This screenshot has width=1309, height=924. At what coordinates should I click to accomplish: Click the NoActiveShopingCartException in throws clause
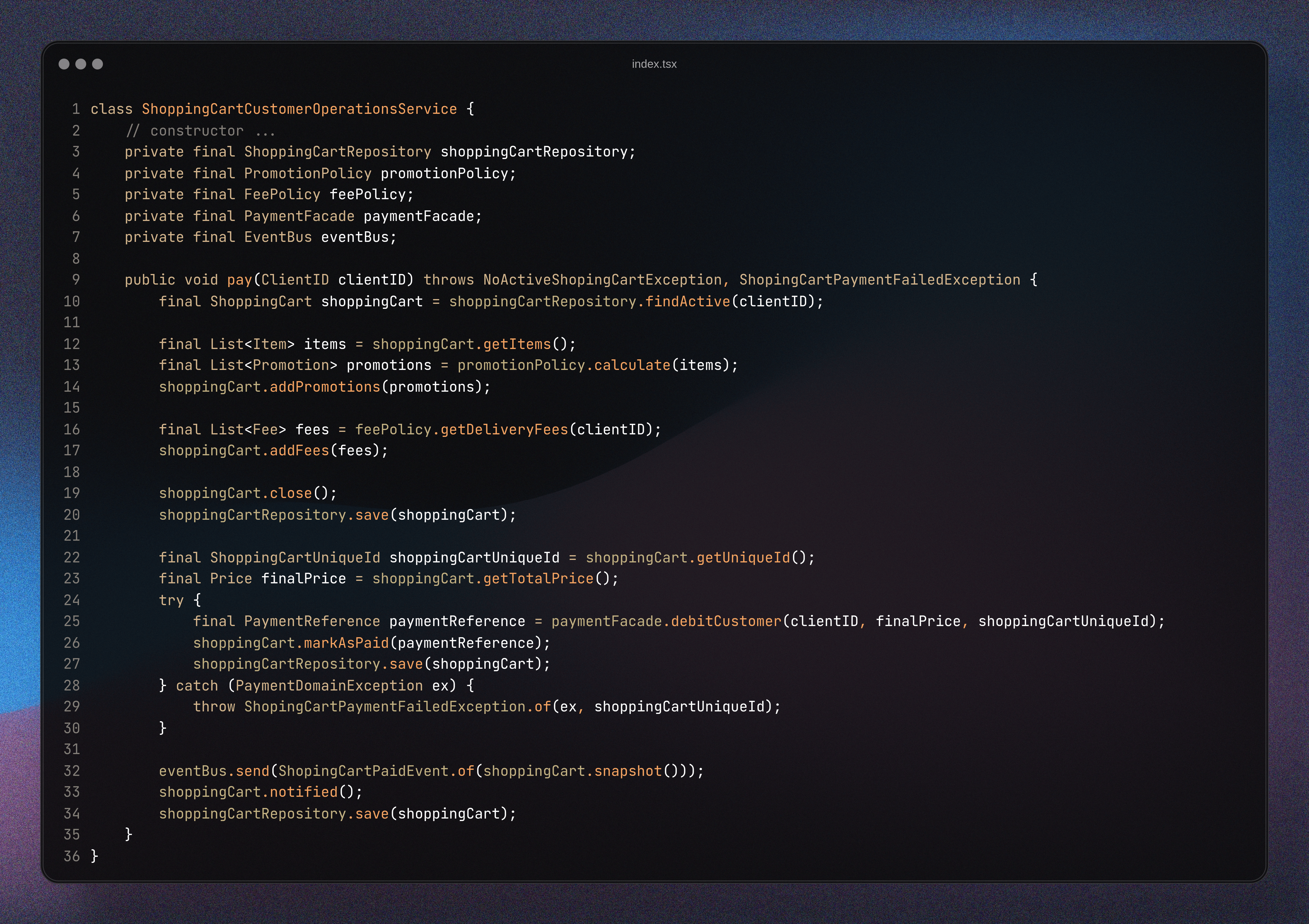(603, 280)
